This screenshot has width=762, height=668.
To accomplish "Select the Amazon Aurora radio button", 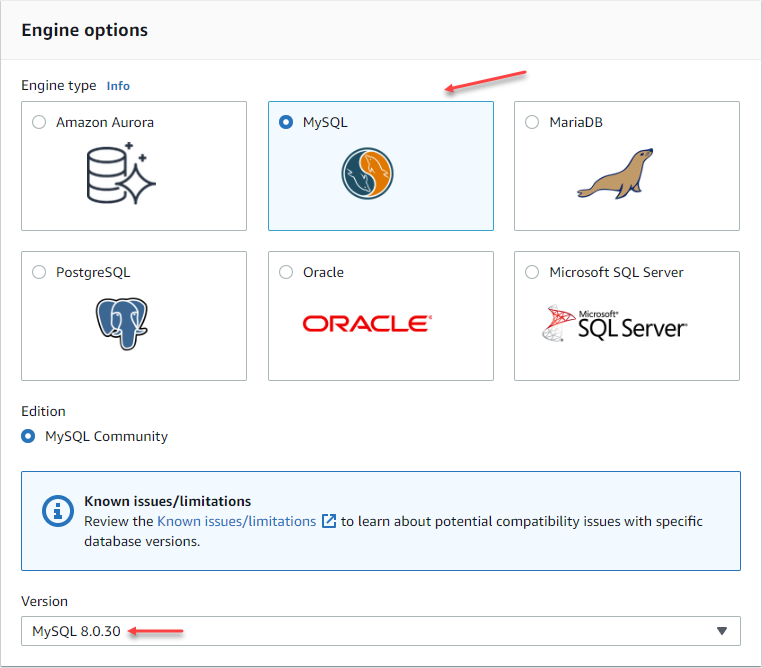I will [x=39, y=122].
